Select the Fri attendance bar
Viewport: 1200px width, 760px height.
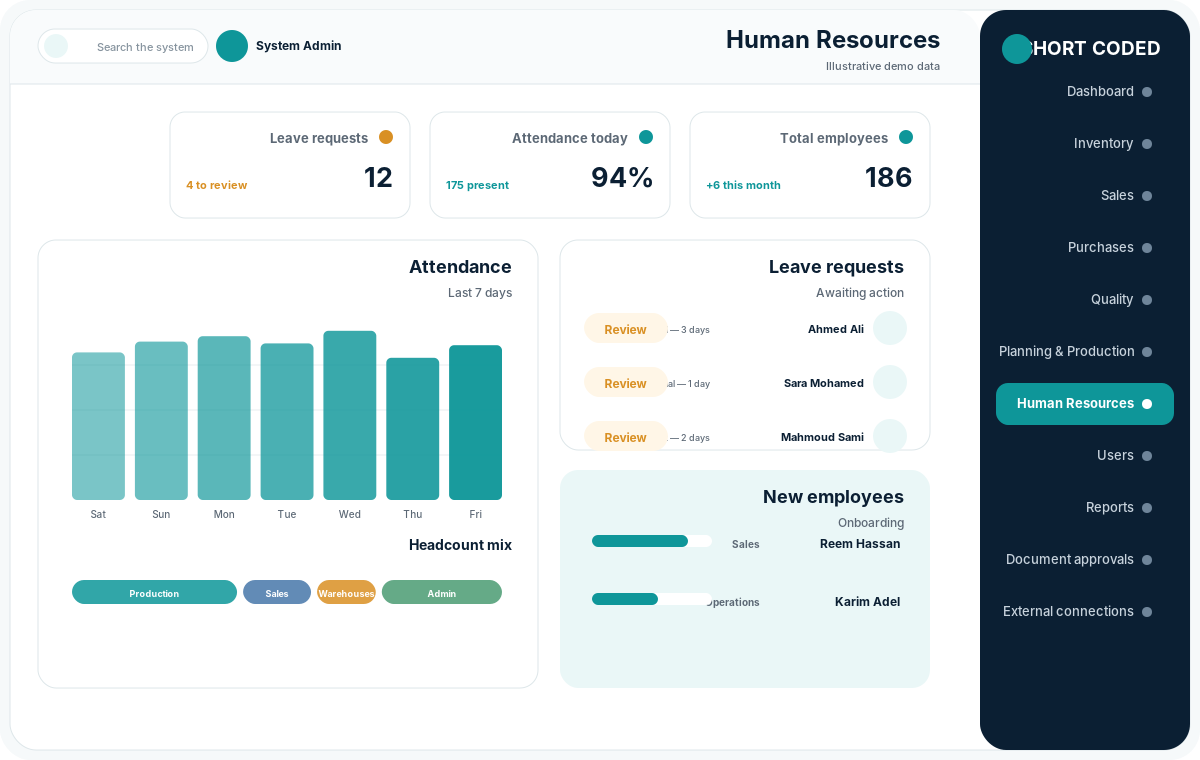475,422
